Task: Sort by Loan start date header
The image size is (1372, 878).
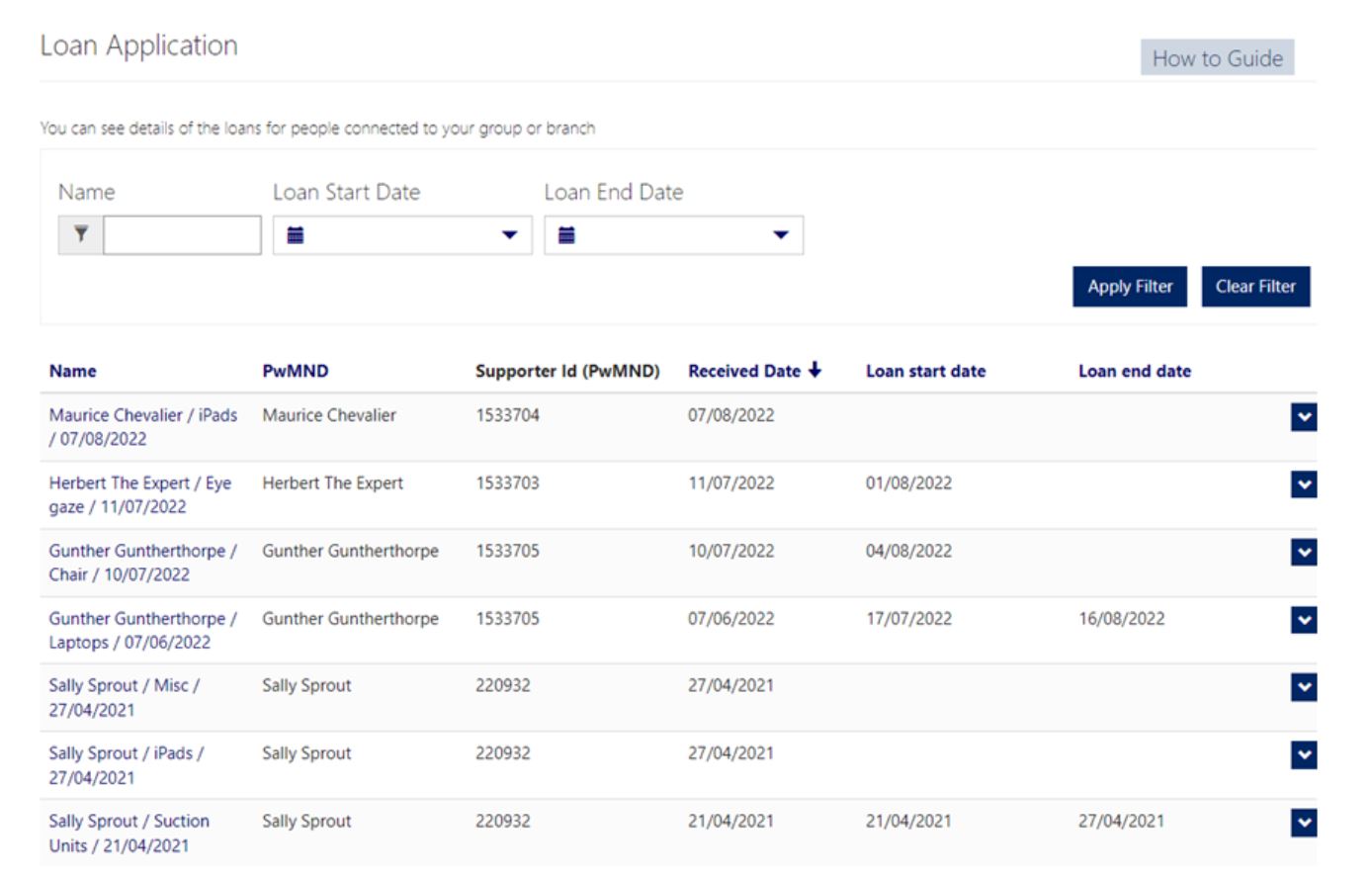Action: [926, 371]
